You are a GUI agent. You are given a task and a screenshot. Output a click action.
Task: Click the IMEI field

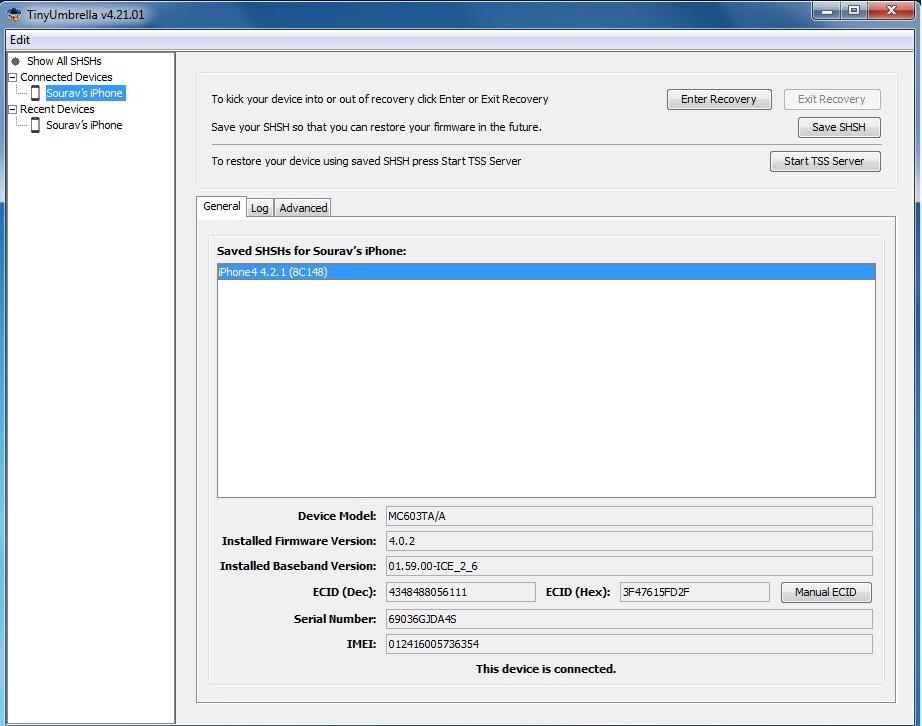click(629, 644)
